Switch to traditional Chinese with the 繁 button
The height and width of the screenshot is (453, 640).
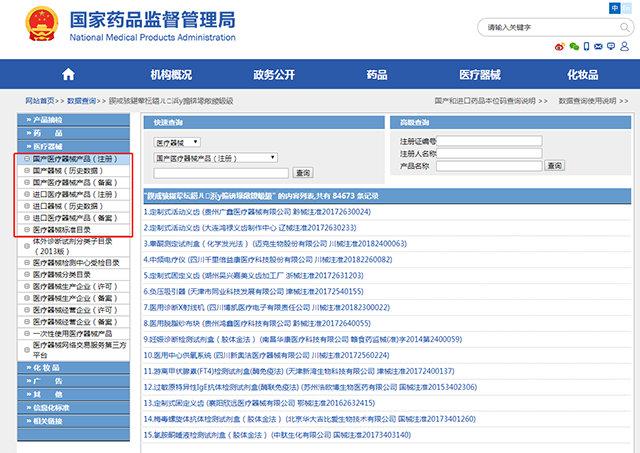[x=627, y=8]
